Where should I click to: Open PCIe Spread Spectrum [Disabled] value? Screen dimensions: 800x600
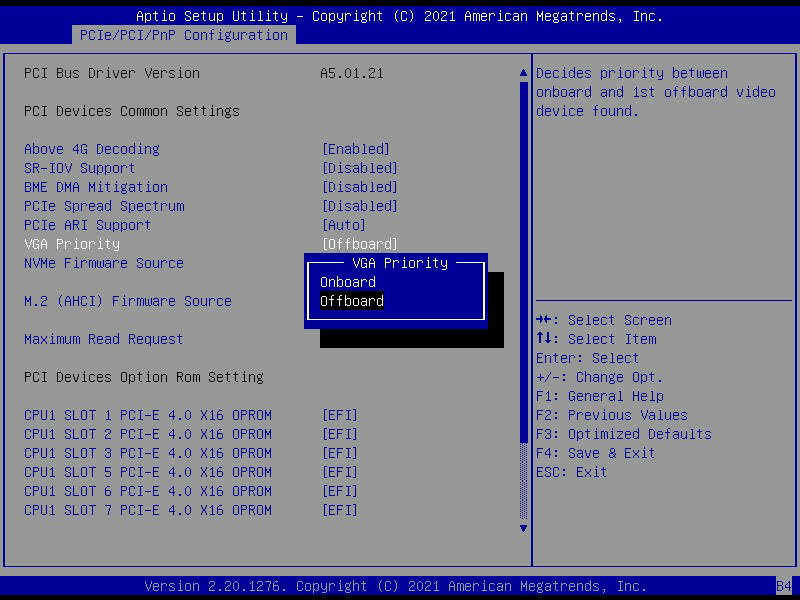click(x=360, y=206)
